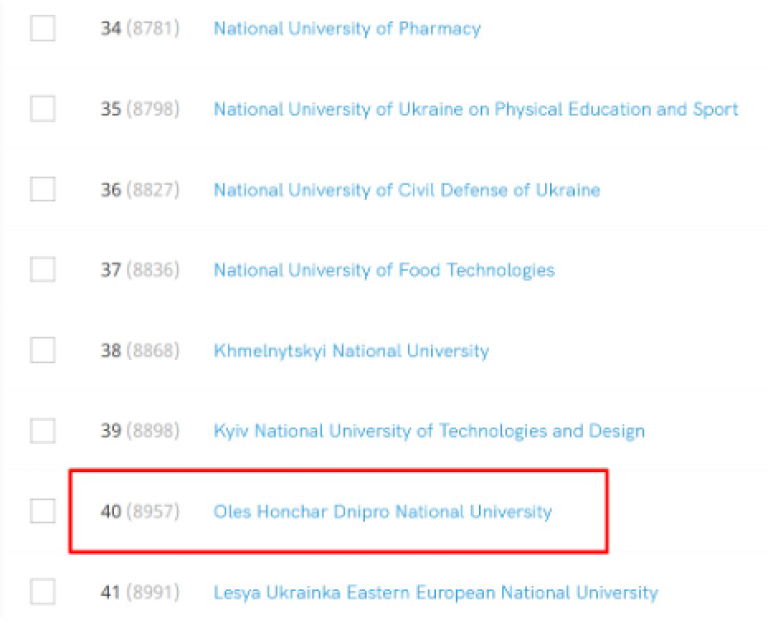Open National University of Ukraine on Physical Education link
The width and height of the screenshot is (768, 629).
475,109
